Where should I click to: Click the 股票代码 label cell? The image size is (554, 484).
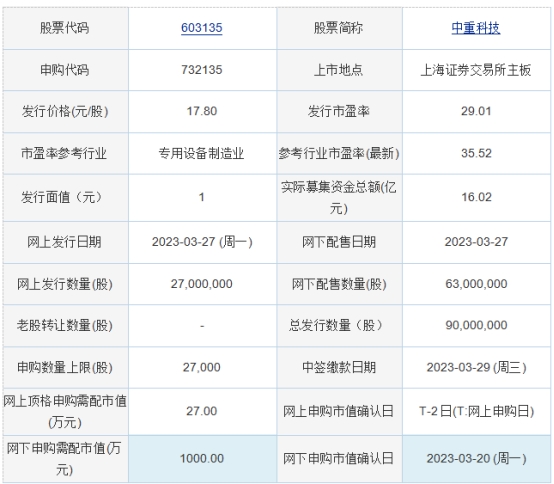point(65,29)
